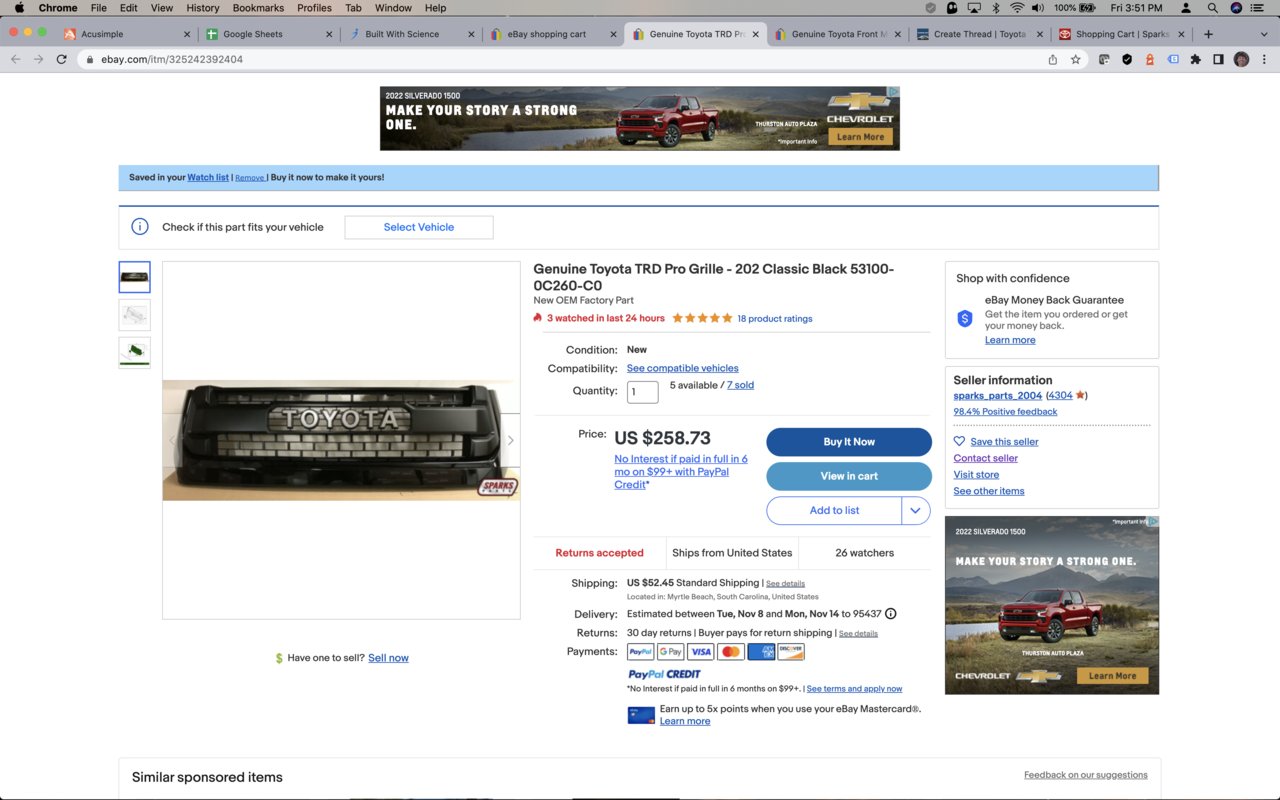This screenshot has width=1280, height=800.
Task: Click the Sell now link
Action: coord(388,658)
